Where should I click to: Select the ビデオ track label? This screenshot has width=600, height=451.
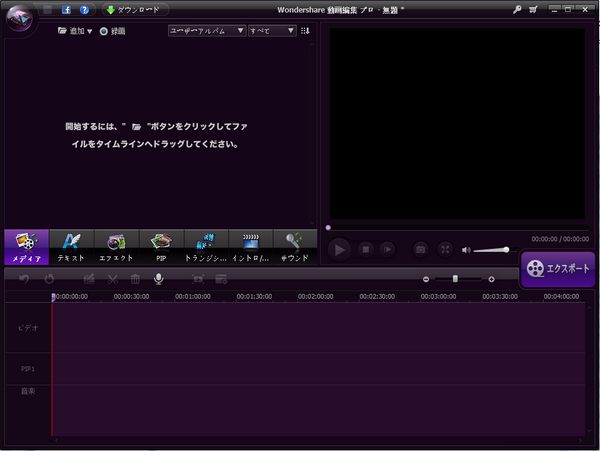pyautogui.click(x=28, y=328)
